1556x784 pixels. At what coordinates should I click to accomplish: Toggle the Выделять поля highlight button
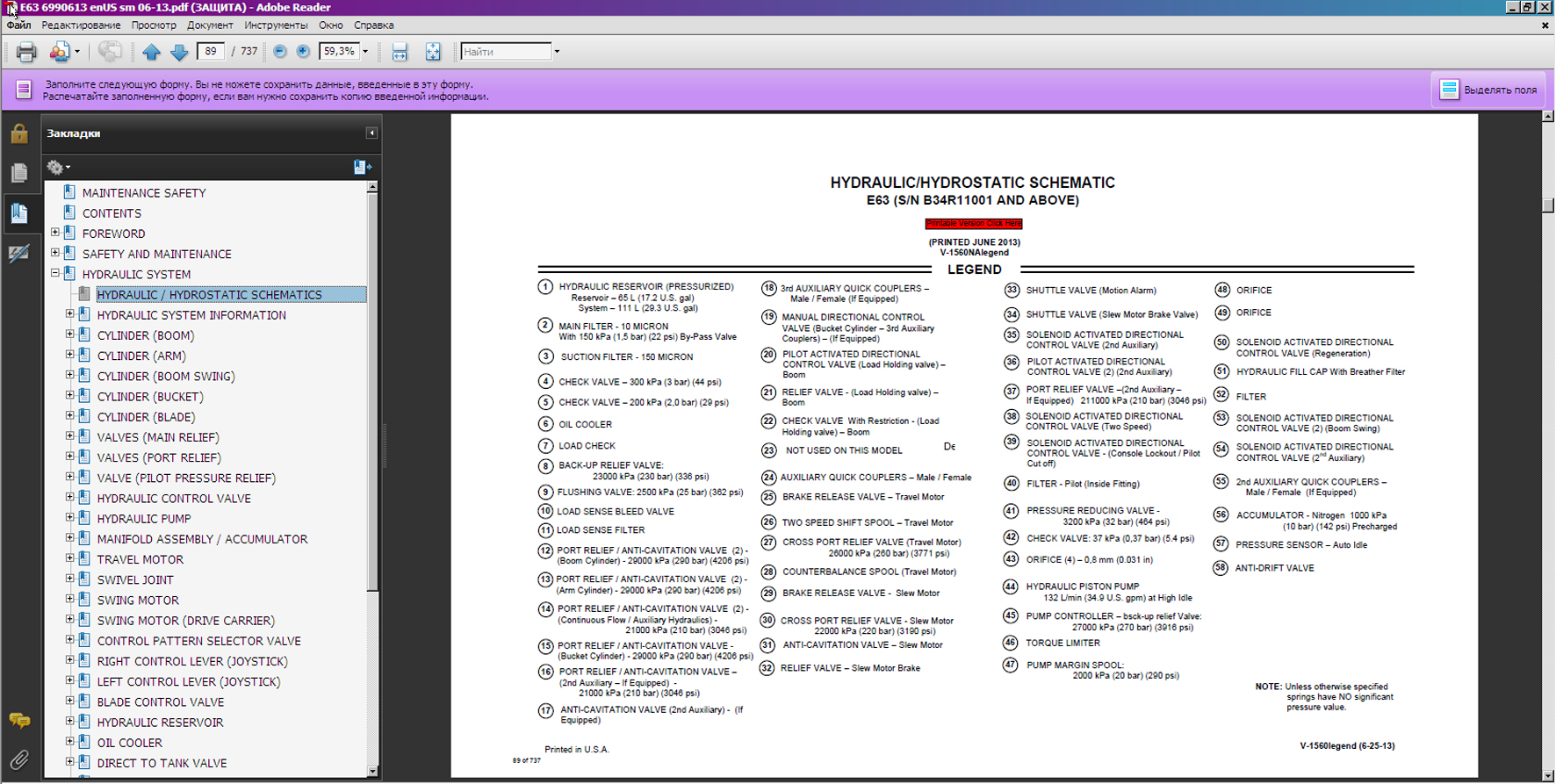pyautogui.click(x=1489, y=90)
